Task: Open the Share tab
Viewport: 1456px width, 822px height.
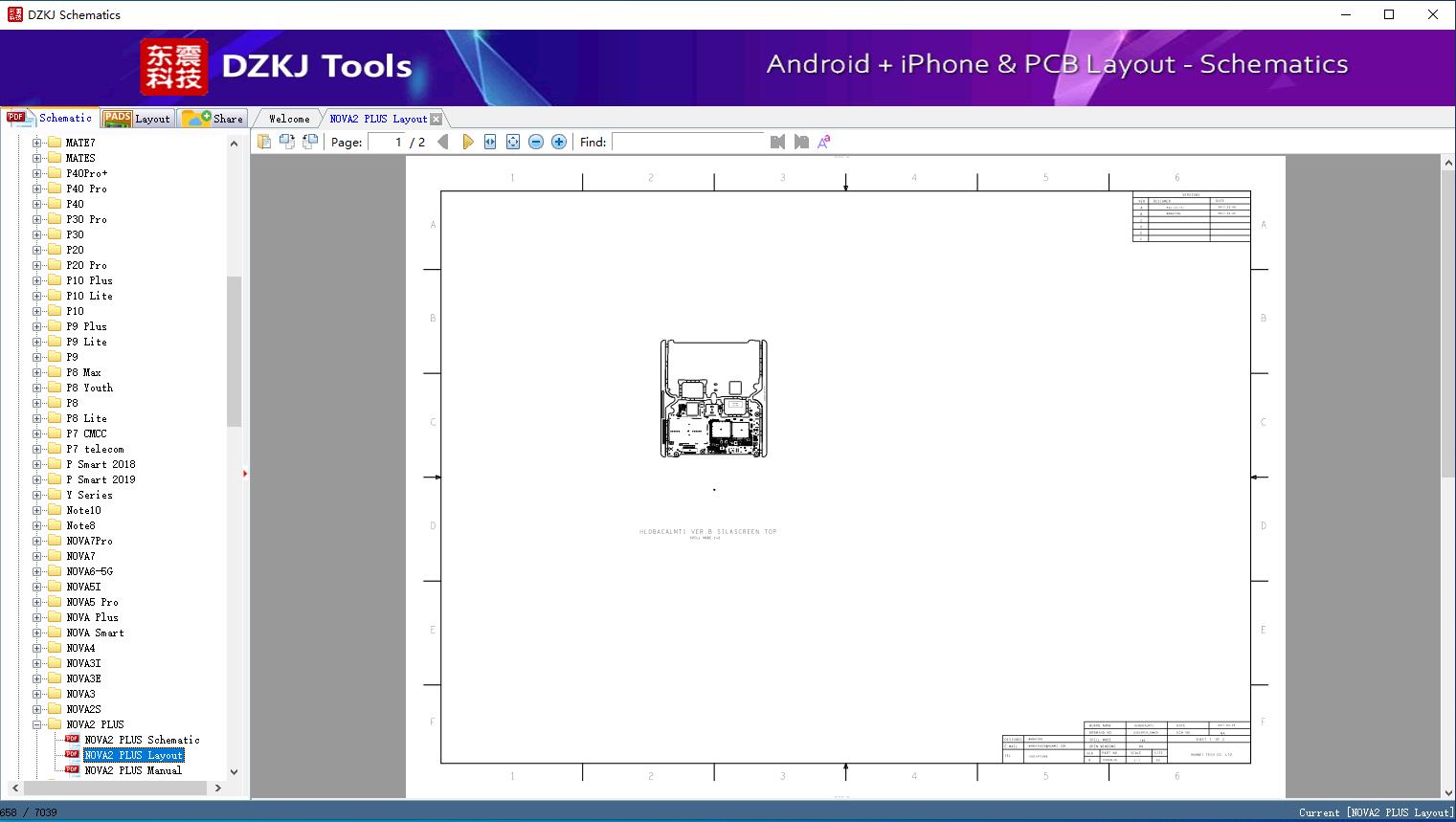Action: (x=213, y=118)
